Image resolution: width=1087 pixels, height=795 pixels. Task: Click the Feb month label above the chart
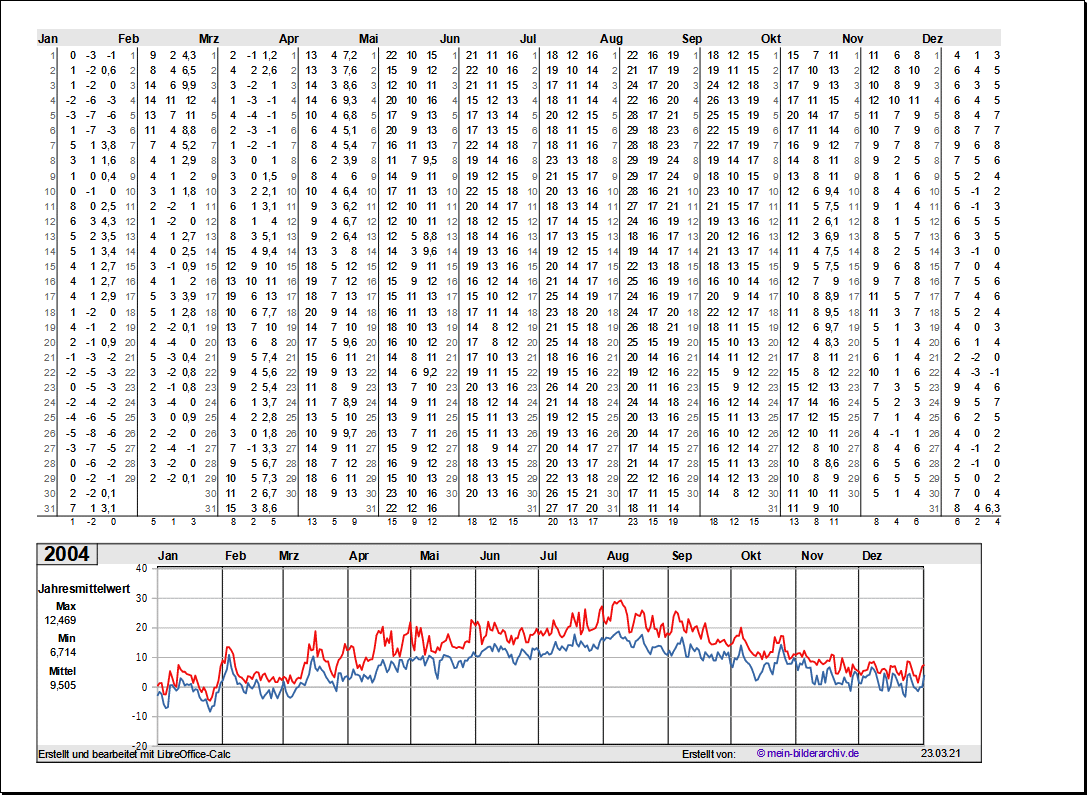coord(235,556)
